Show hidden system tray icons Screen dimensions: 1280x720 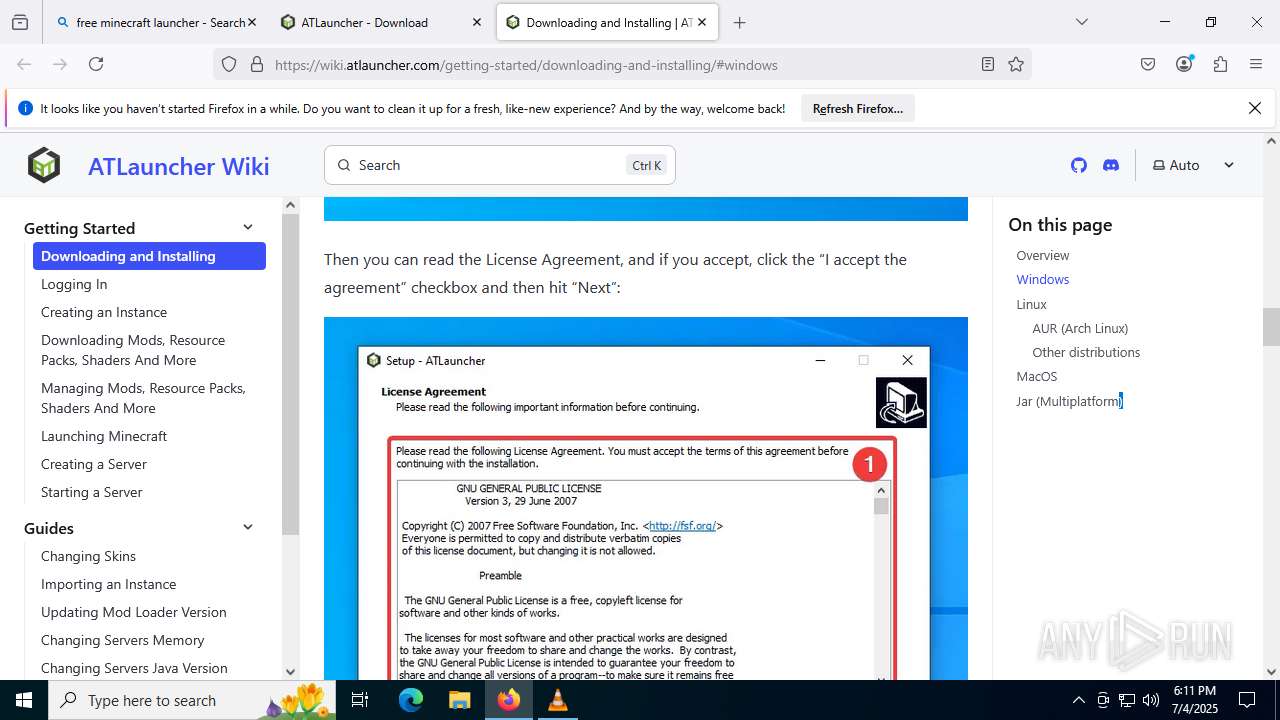[1078, 700]
